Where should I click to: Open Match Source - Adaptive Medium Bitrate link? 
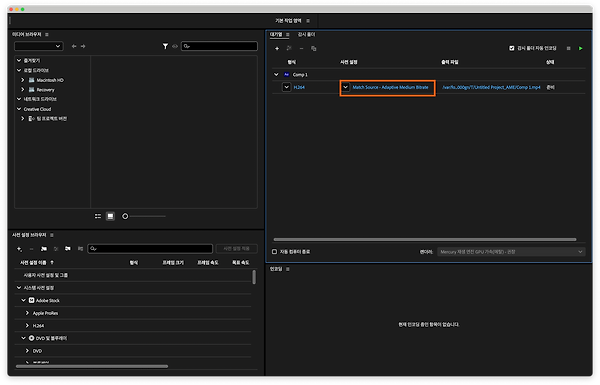click(x=390, y=88)
